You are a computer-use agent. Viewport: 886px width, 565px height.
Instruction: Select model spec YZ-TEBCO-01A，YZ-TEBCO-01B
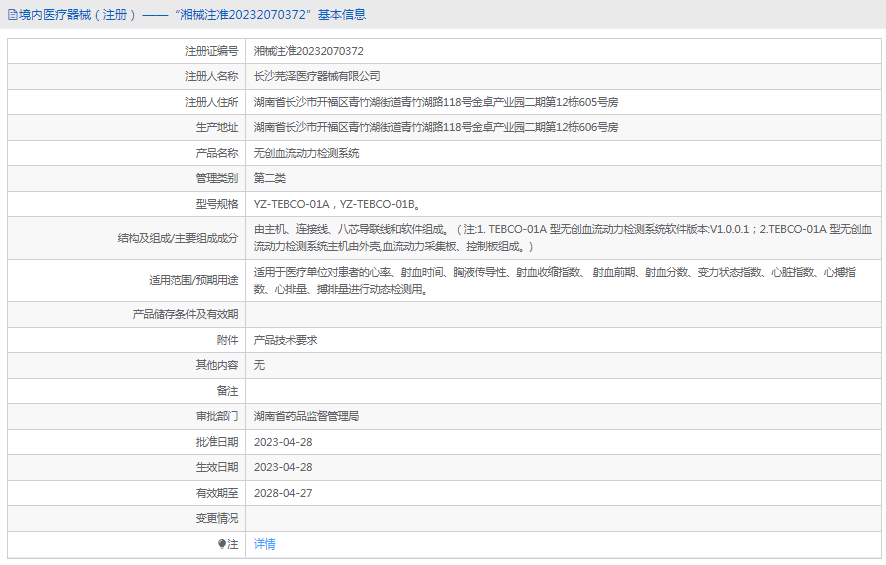336,204
